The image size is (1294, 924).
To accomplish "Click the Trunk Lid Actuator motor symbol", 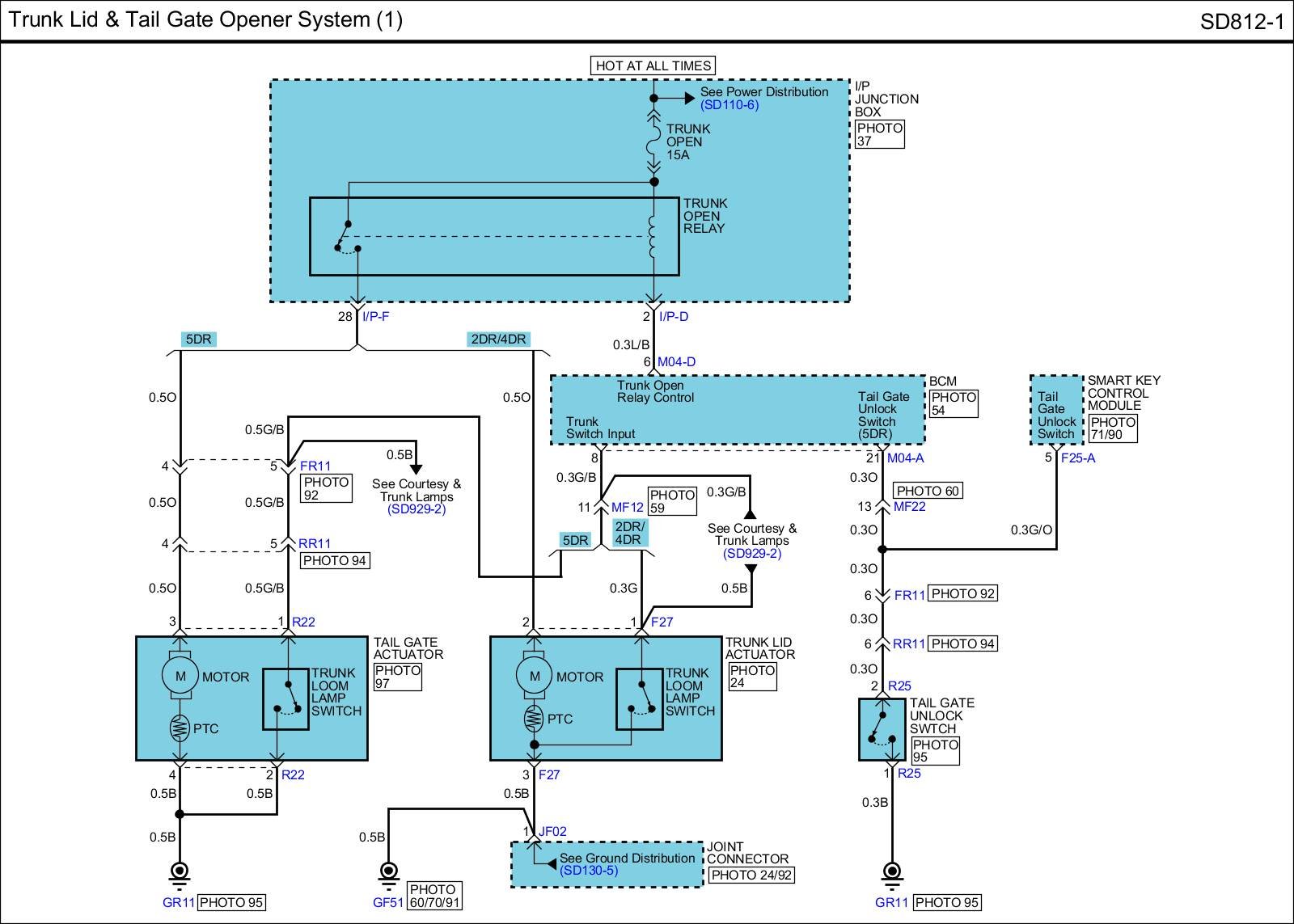I will point(534,676).
